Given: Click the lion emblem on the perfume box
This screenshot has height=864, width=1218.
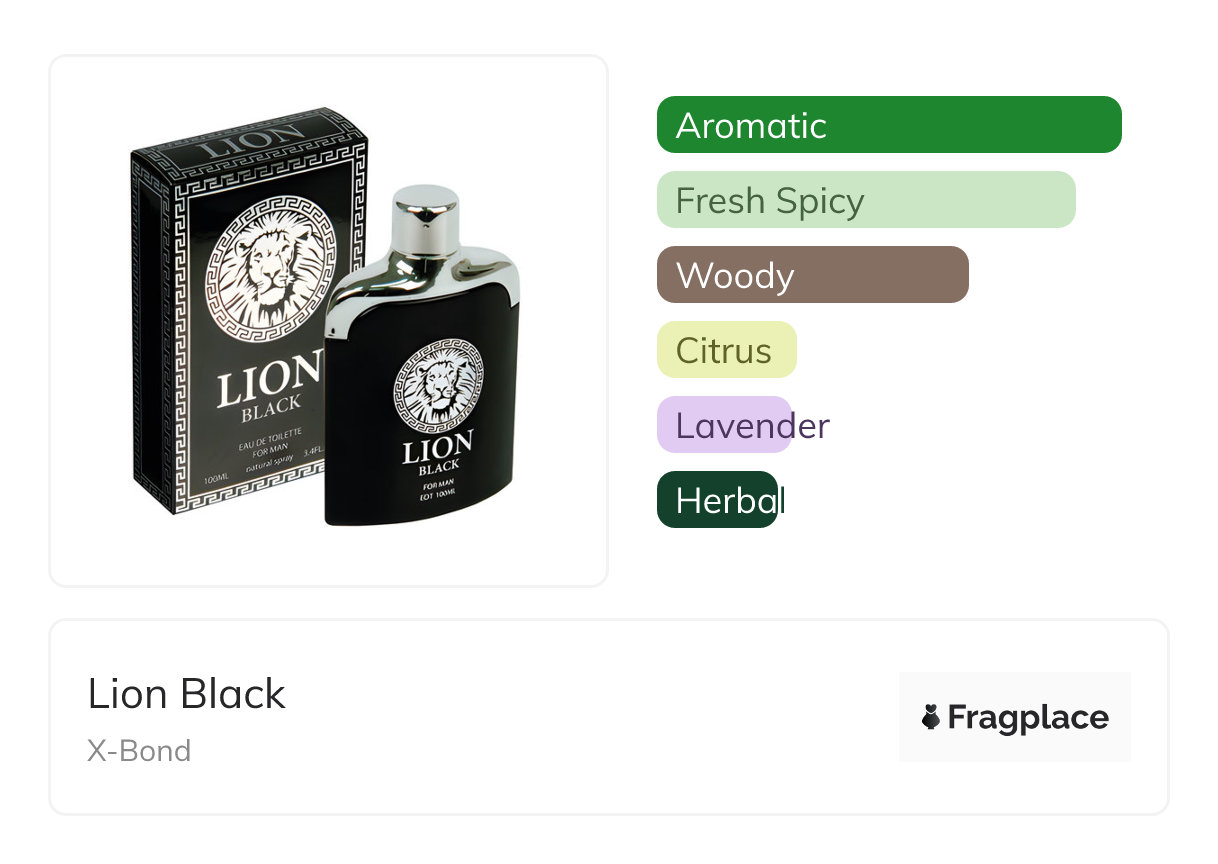Looking at the screenshot, I should click(265, 263).
